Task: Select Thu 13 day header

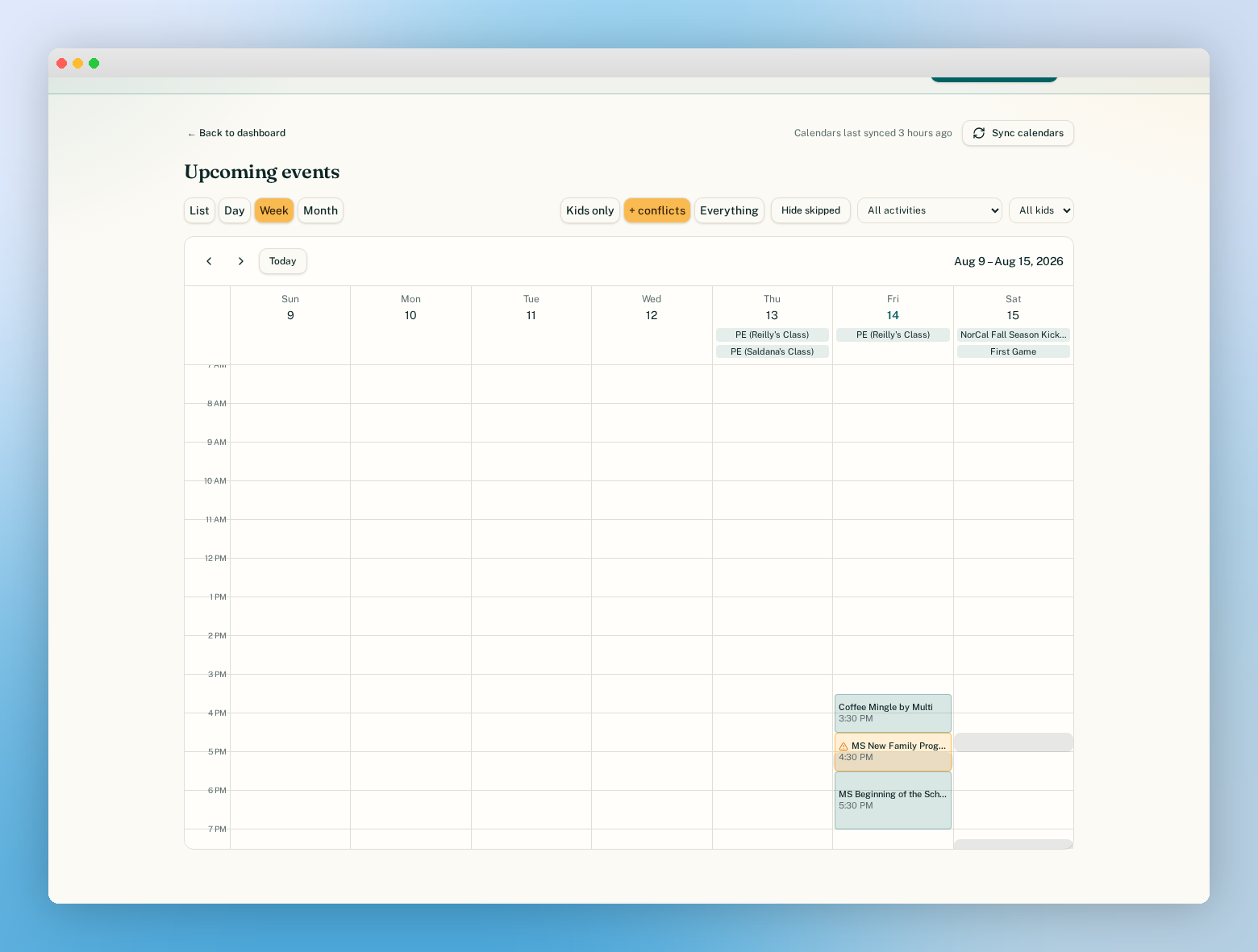Action: (x=773, y=307)
